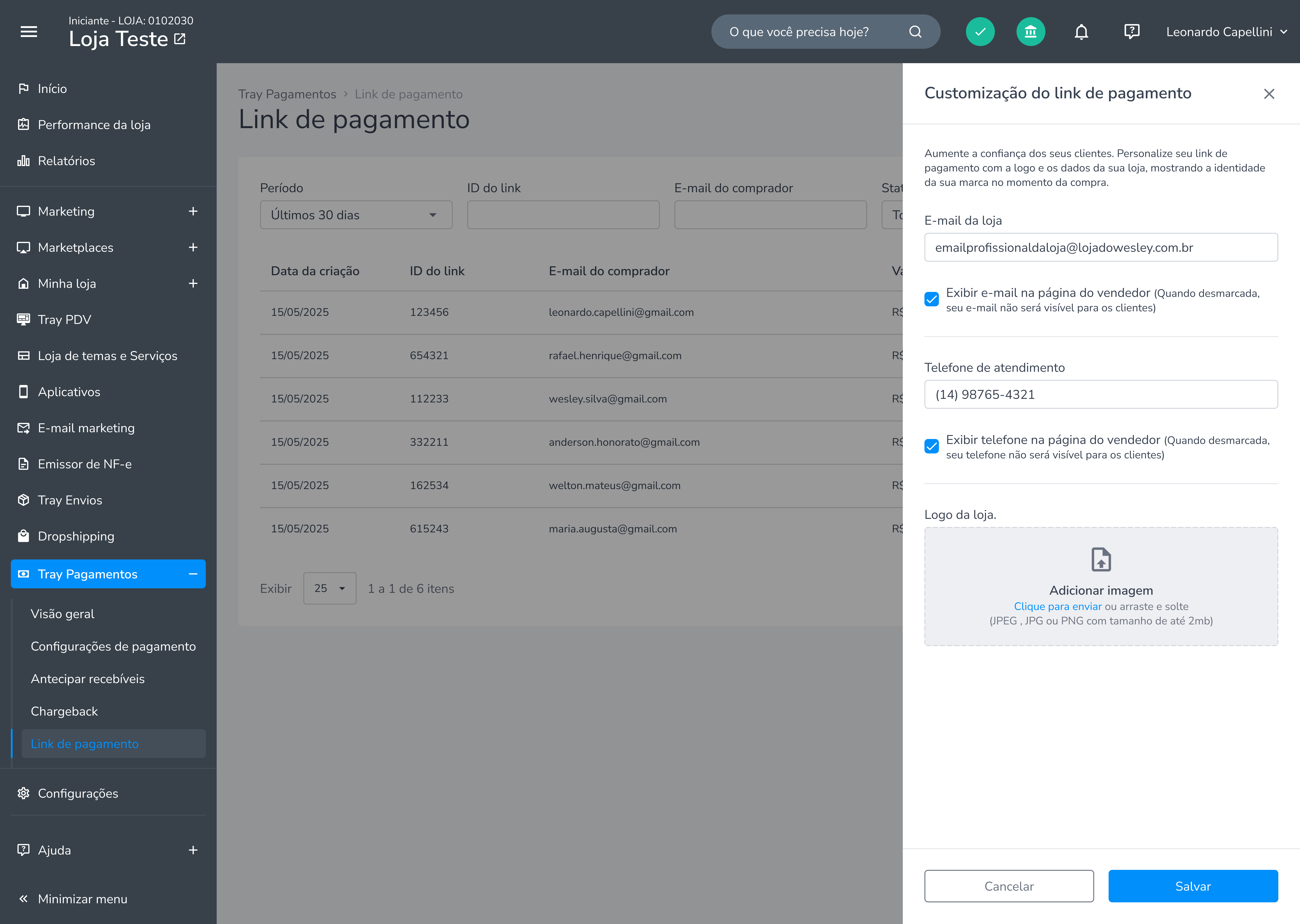This screenshot has height=924, width=1300.
Task: Click link ID 123456 cell
Action: coord(429,312)
